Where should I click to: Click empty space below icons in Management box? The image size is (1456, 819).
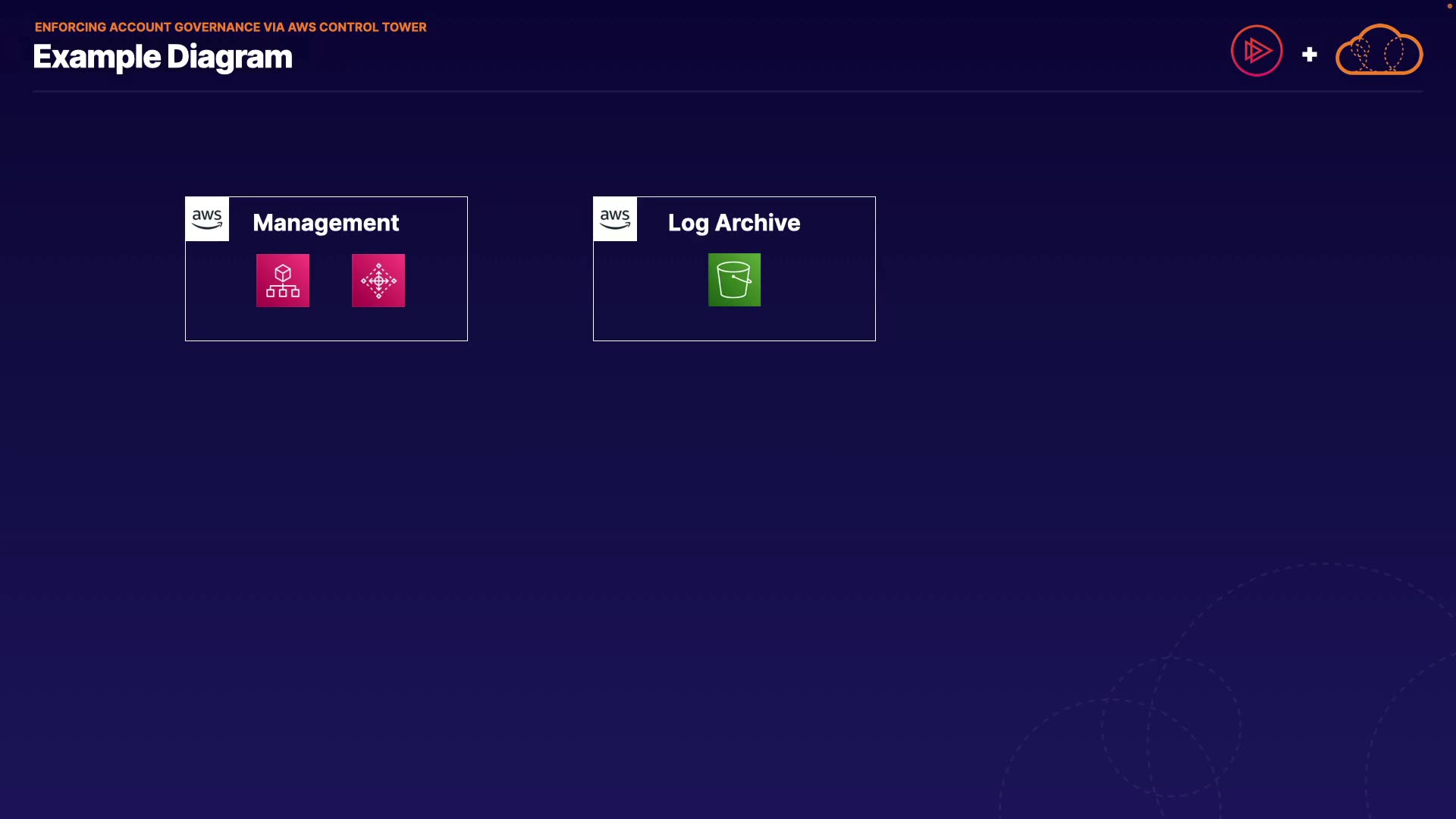tap(326, 325)
